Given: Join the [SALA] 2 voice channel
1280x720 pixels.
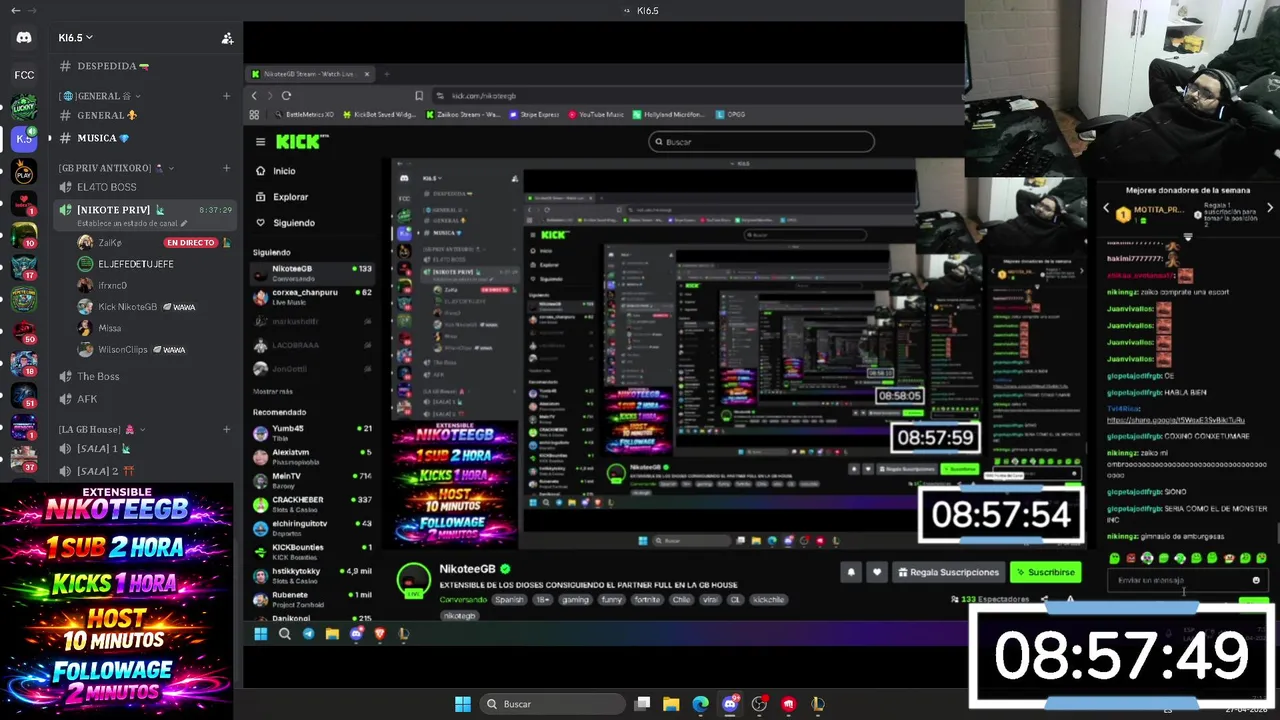Looking at the screenshot, I should (145, 471).
